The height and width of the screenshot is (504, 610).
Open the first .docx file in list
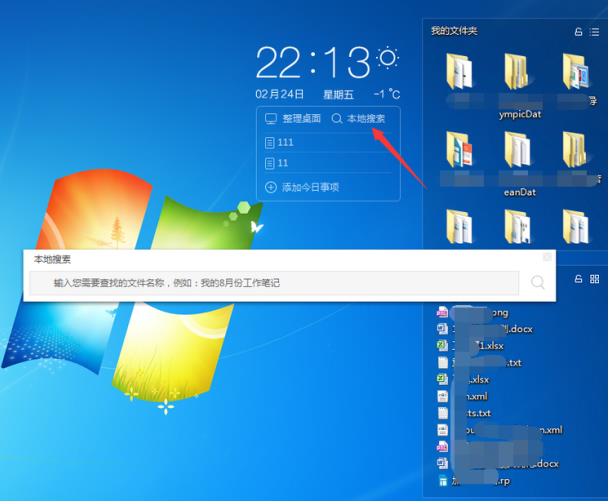484,329
